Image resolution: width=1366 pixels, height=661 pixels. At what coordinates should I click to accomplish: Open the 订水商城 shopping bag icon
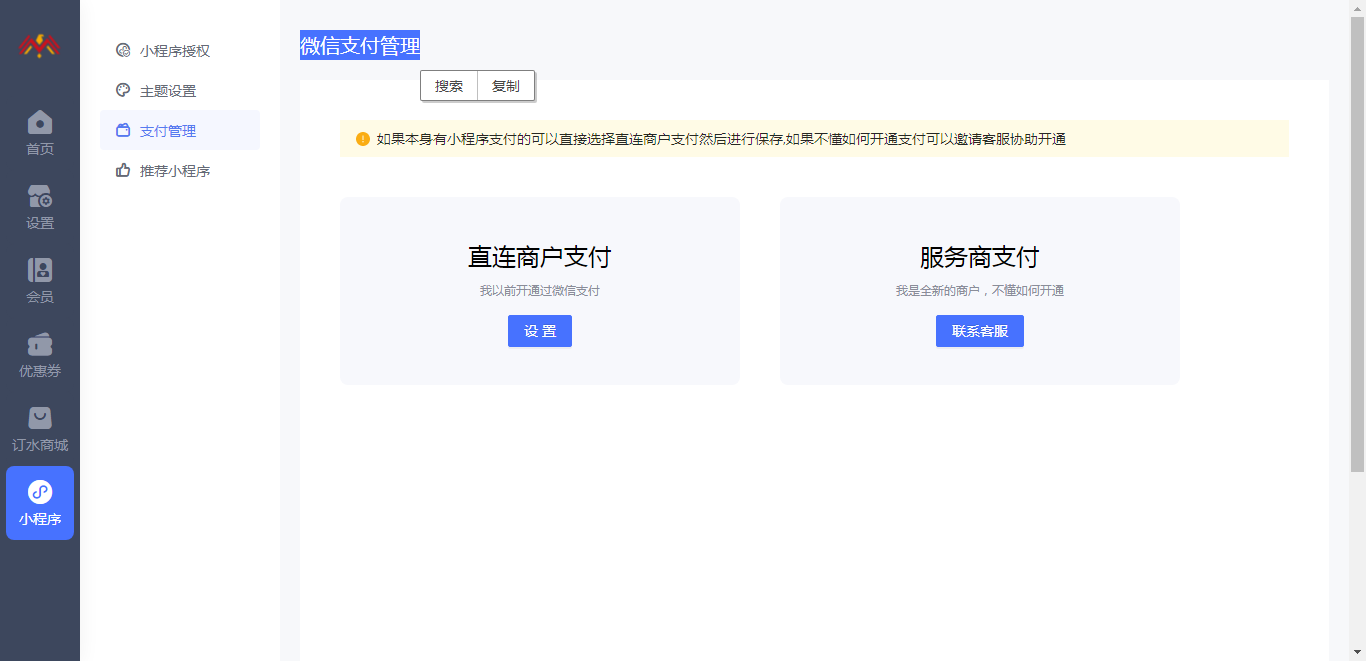coord(40,418)
